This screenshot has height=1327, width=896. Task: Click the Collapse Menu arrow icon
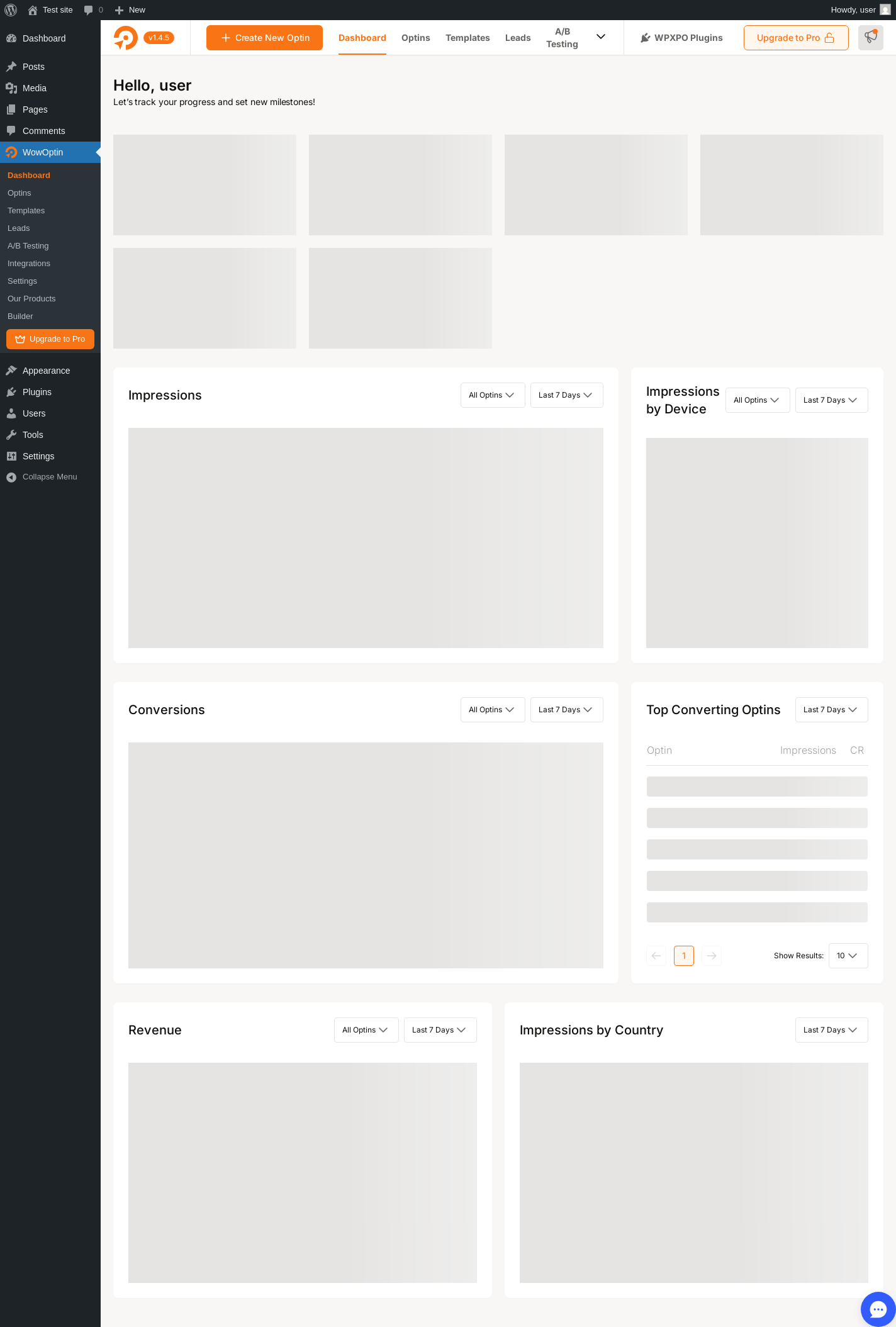11,477
